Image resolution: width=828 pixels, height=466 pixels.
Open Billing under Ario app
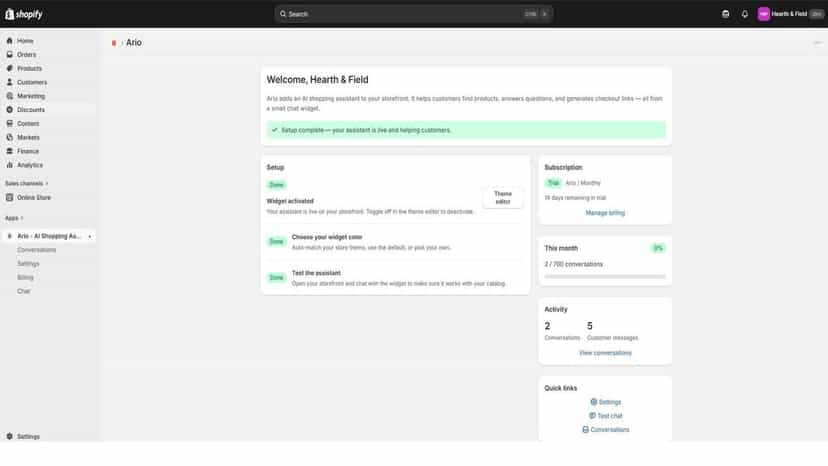point(25,277)
